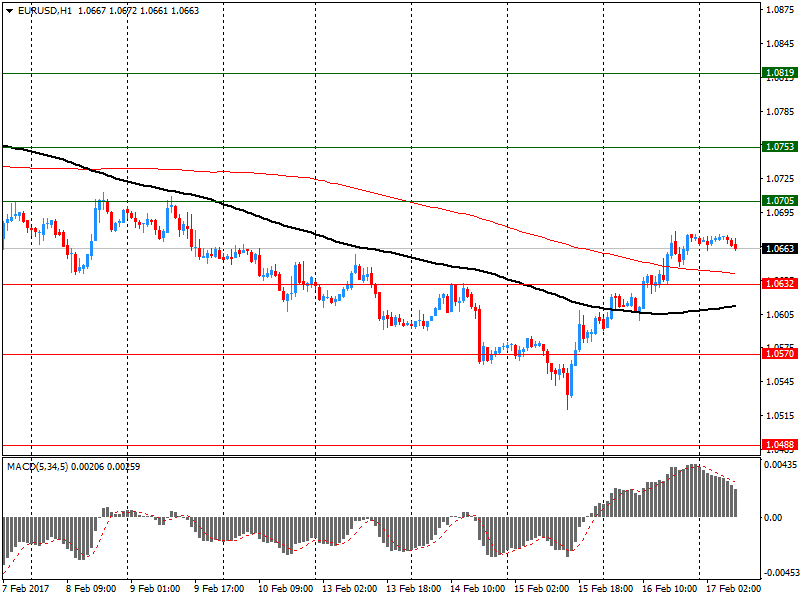800x600 pixels.
Task: Select the 1.0488 red level price label
Action: [x=780, y=445]
